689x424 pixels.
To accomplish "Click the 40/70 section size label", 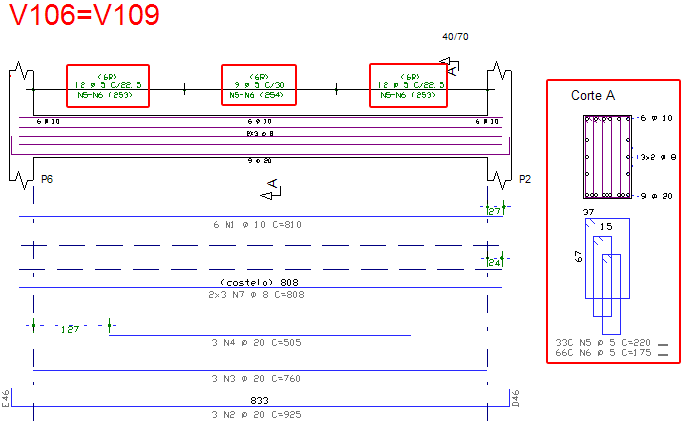I will click(x=454, y=37).
